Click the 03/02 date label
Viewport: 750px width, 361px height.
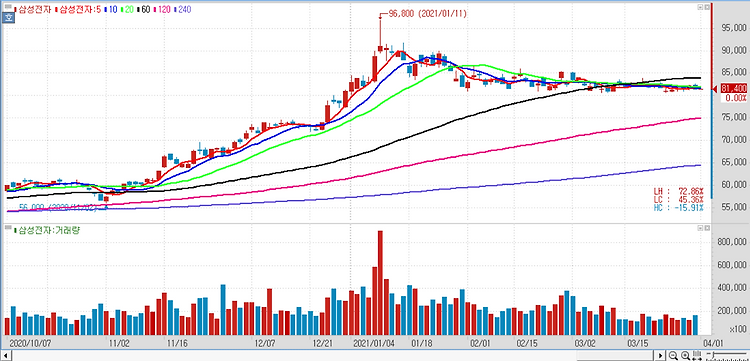coord(585,343)
